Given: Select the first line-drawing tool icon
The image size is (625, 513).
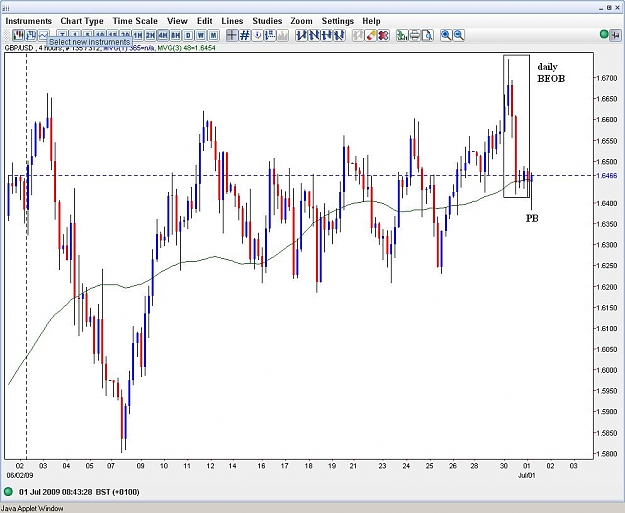Looking at the screenshot, I should (x=301, y=35).
